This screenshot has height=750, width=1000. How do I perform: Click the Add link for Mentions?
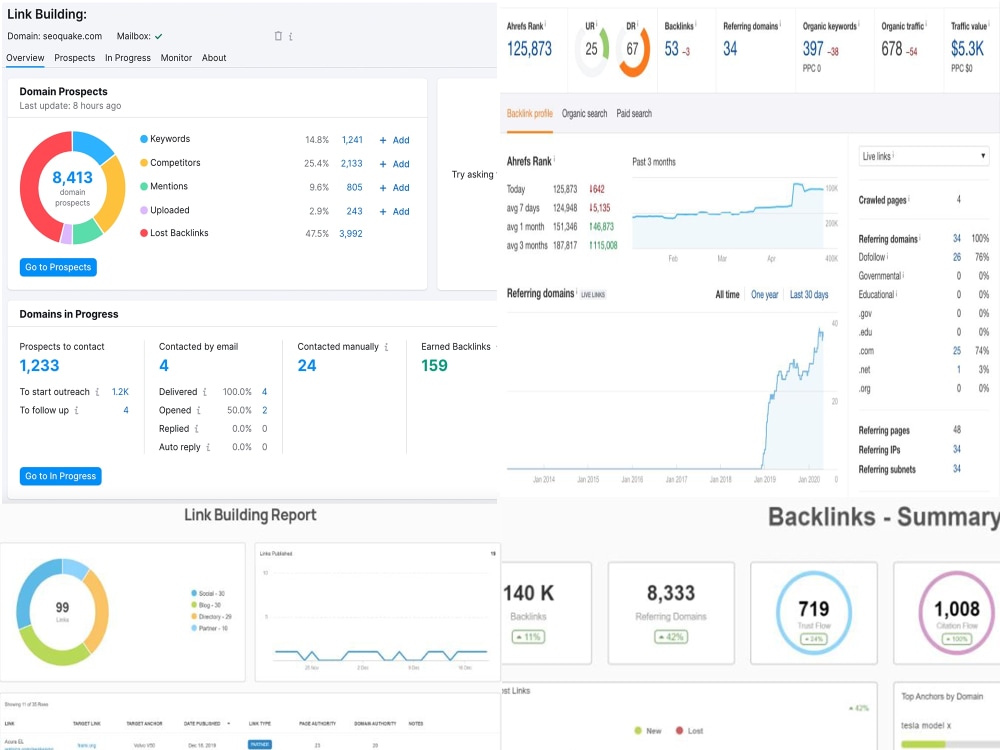(x=401, y=188)
